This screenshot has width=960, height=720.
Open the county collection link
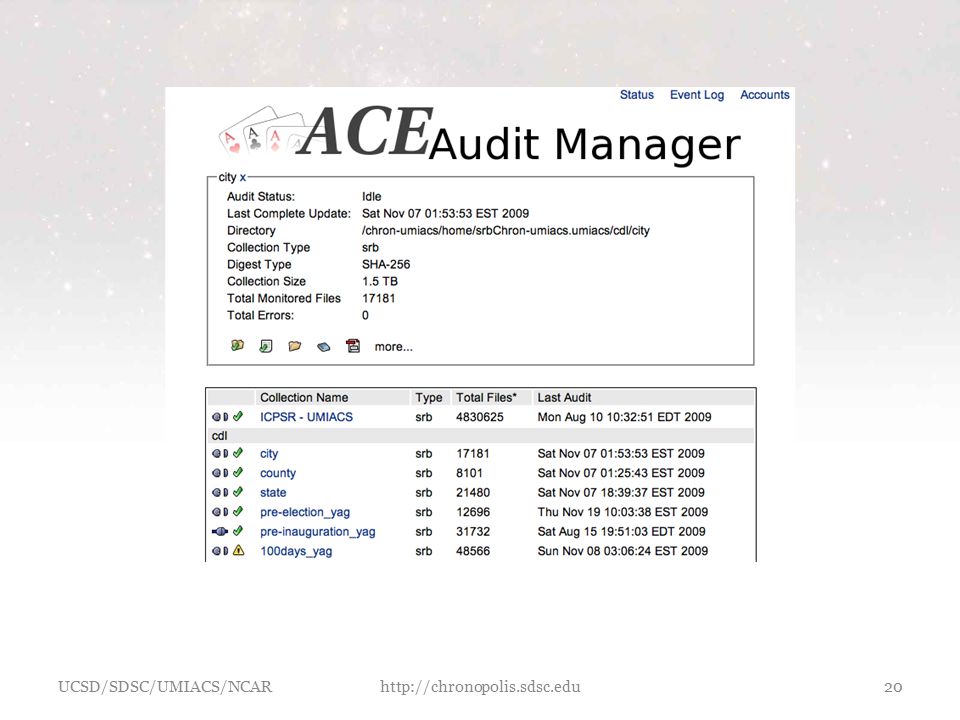pyautogui.click(x=278, y=473)
